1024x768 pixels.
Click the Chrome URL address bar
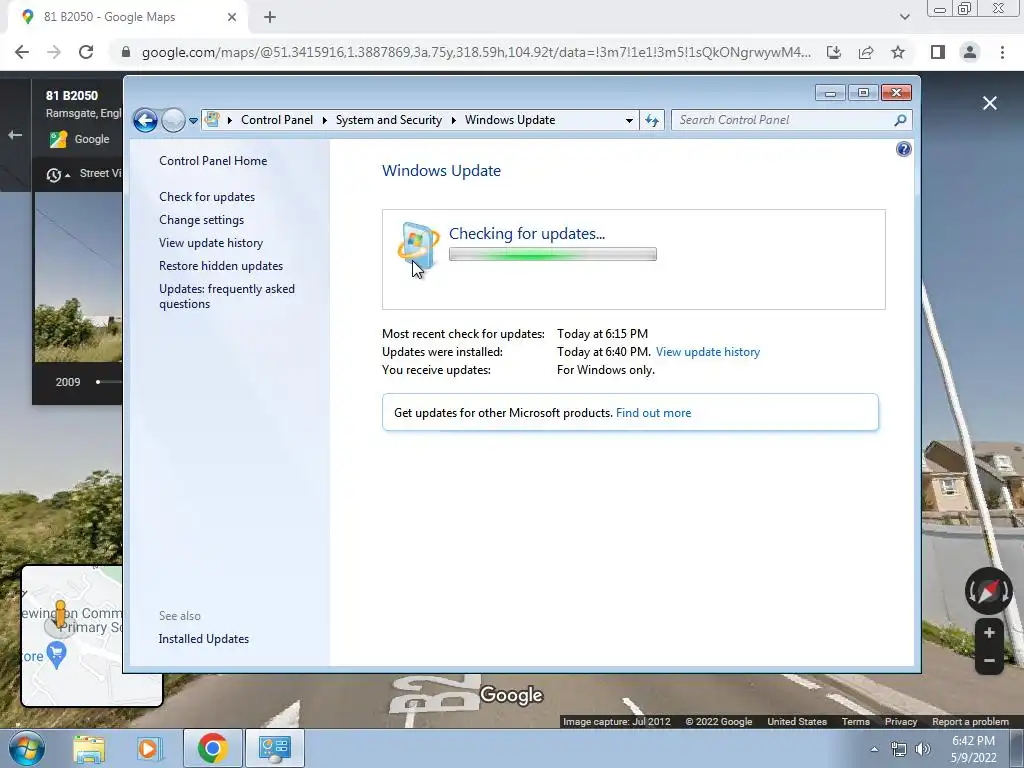tap(477, 52)
